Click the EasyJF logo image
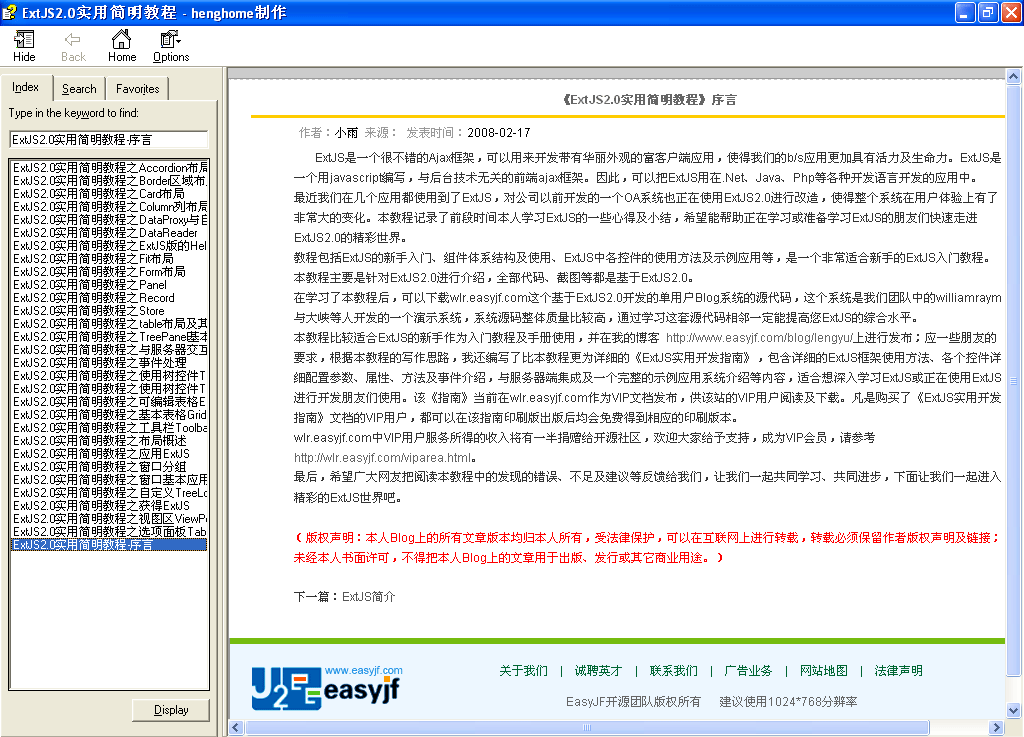This screenshot has height=737, width=1024. tap(326, 686)
